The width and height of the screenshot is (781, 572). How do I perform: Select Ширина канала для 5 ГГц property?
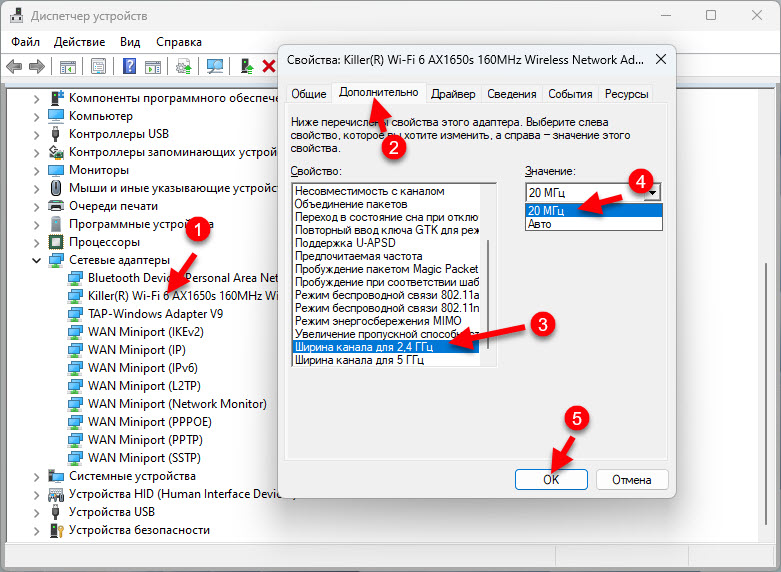[359, 360]
